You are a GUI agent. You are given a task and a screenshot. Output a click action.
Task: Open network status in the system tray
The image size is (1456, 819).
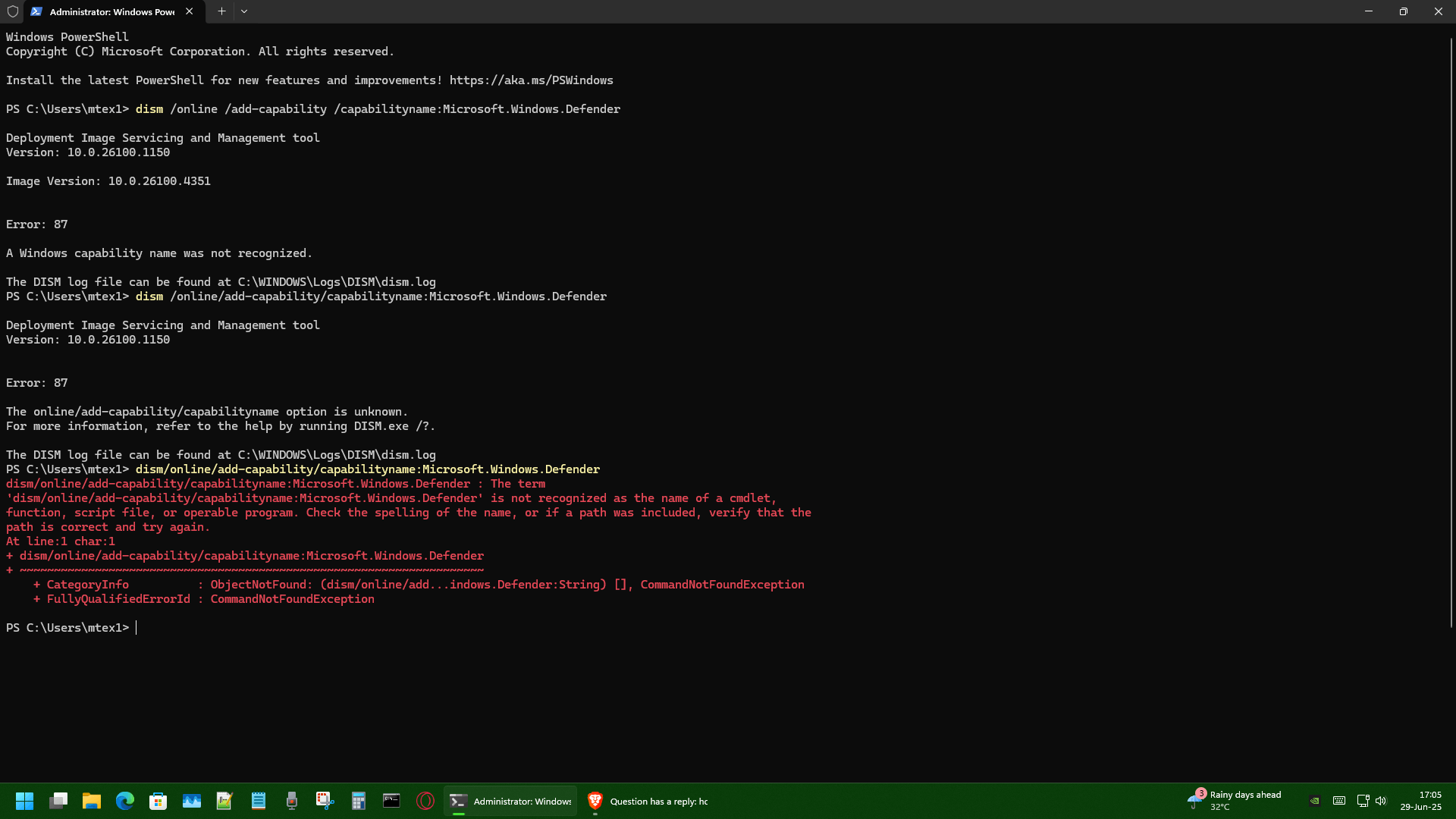1363,801
